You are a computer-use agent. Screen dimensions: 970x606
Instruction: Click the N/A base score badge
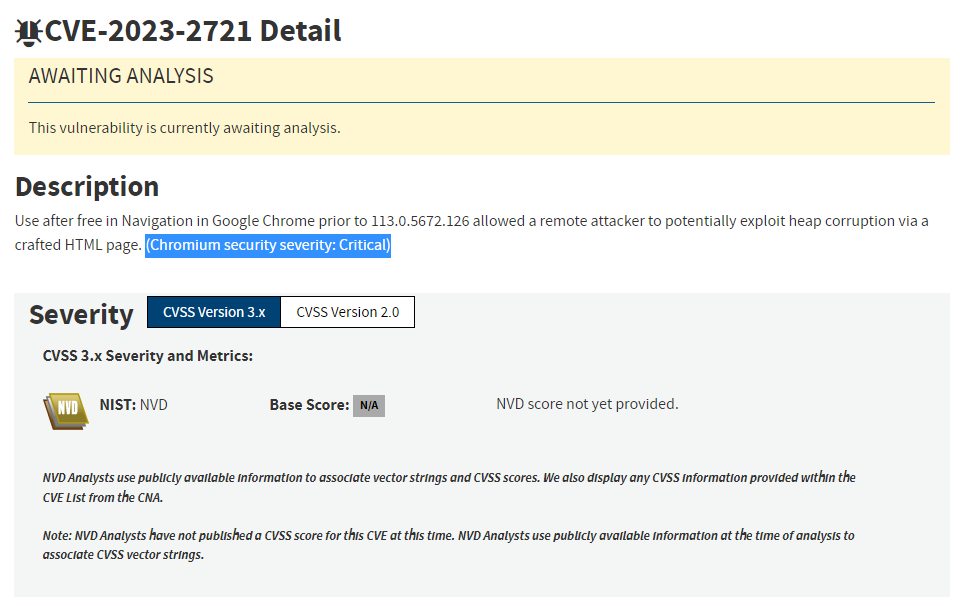coord(369,405)
